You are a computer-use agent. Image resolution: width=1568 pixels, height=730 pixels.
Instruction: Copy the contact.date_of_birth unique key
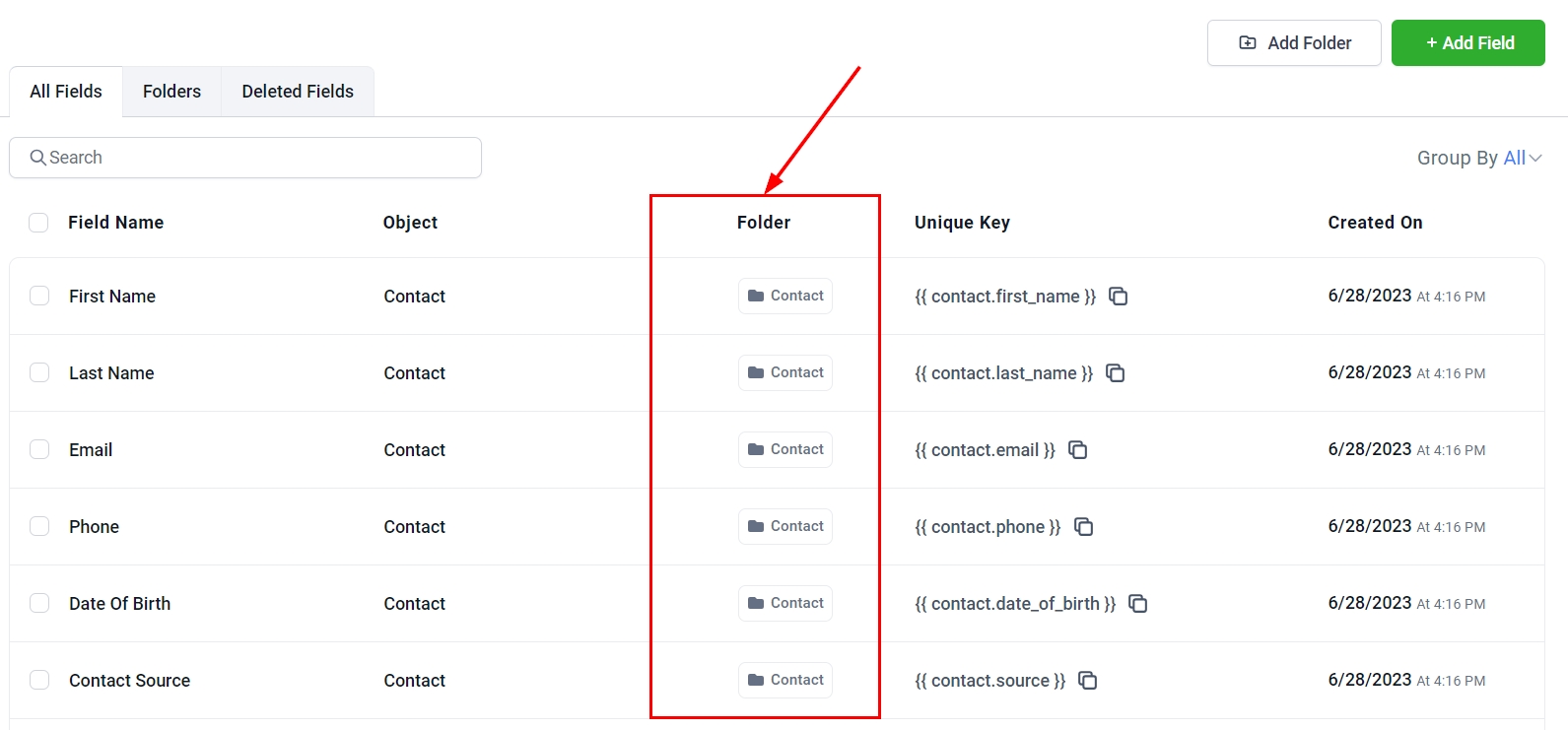pyautogui.click(x=1137, y=604)
